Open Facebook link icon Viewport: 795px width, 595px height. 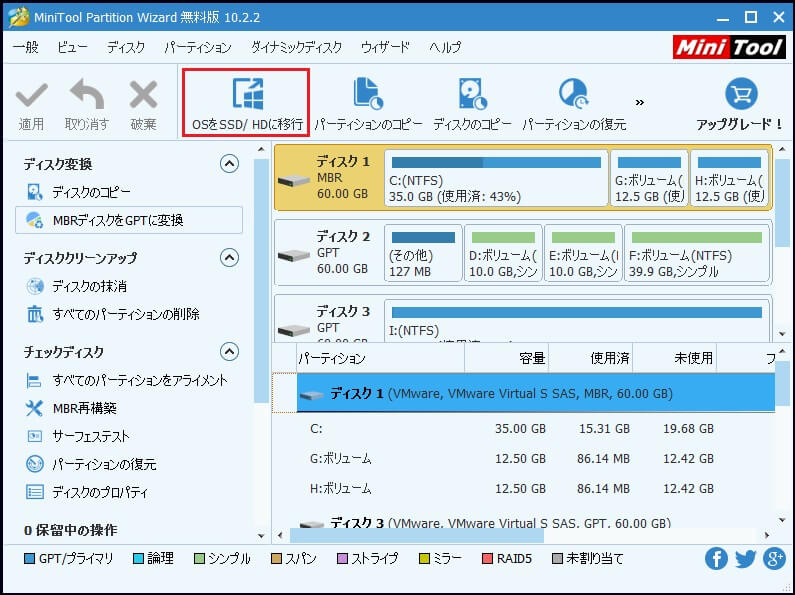(x=716, y=559)
